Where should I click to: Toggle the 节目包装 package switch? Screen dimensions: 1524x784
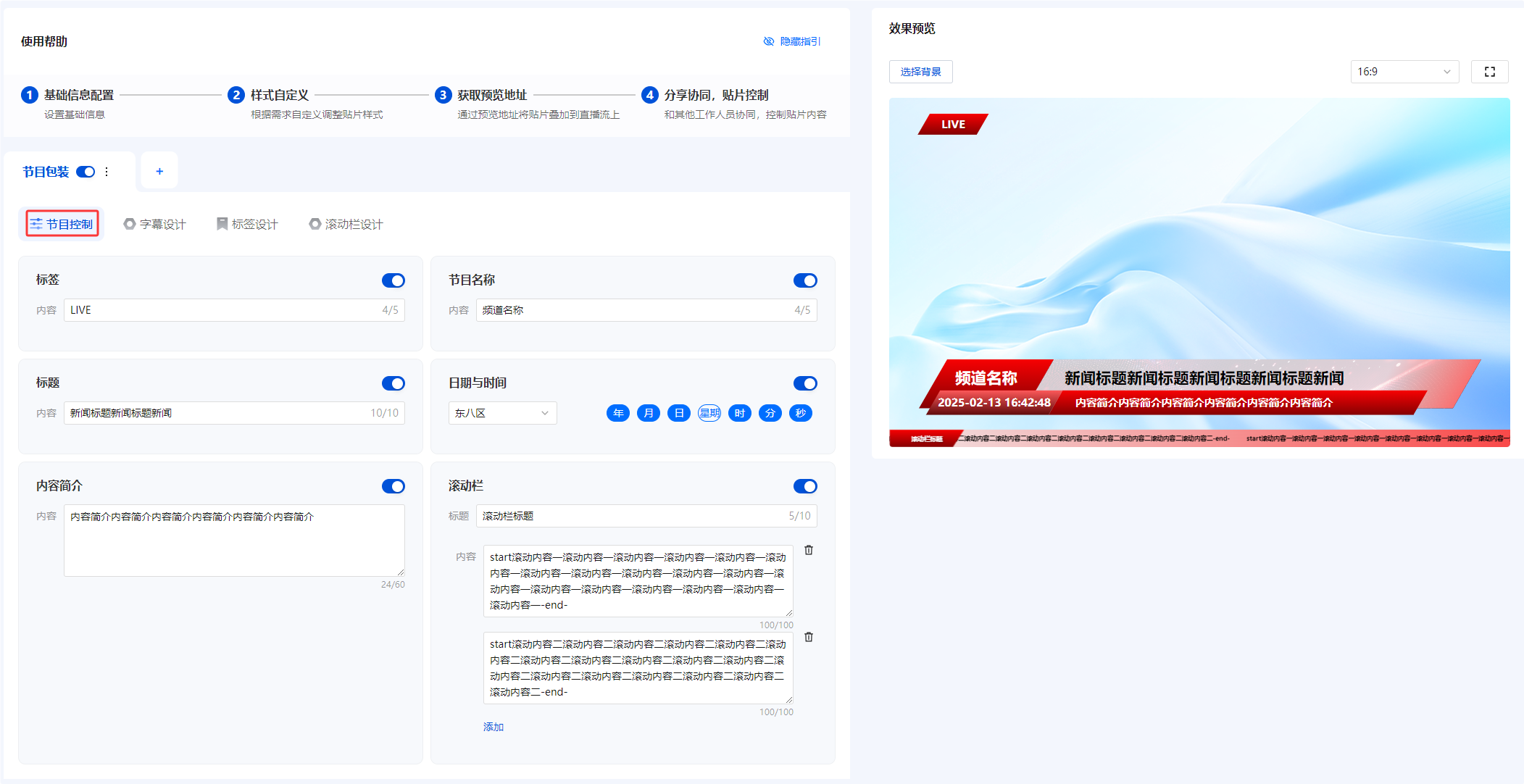click(x=86, y=172)
